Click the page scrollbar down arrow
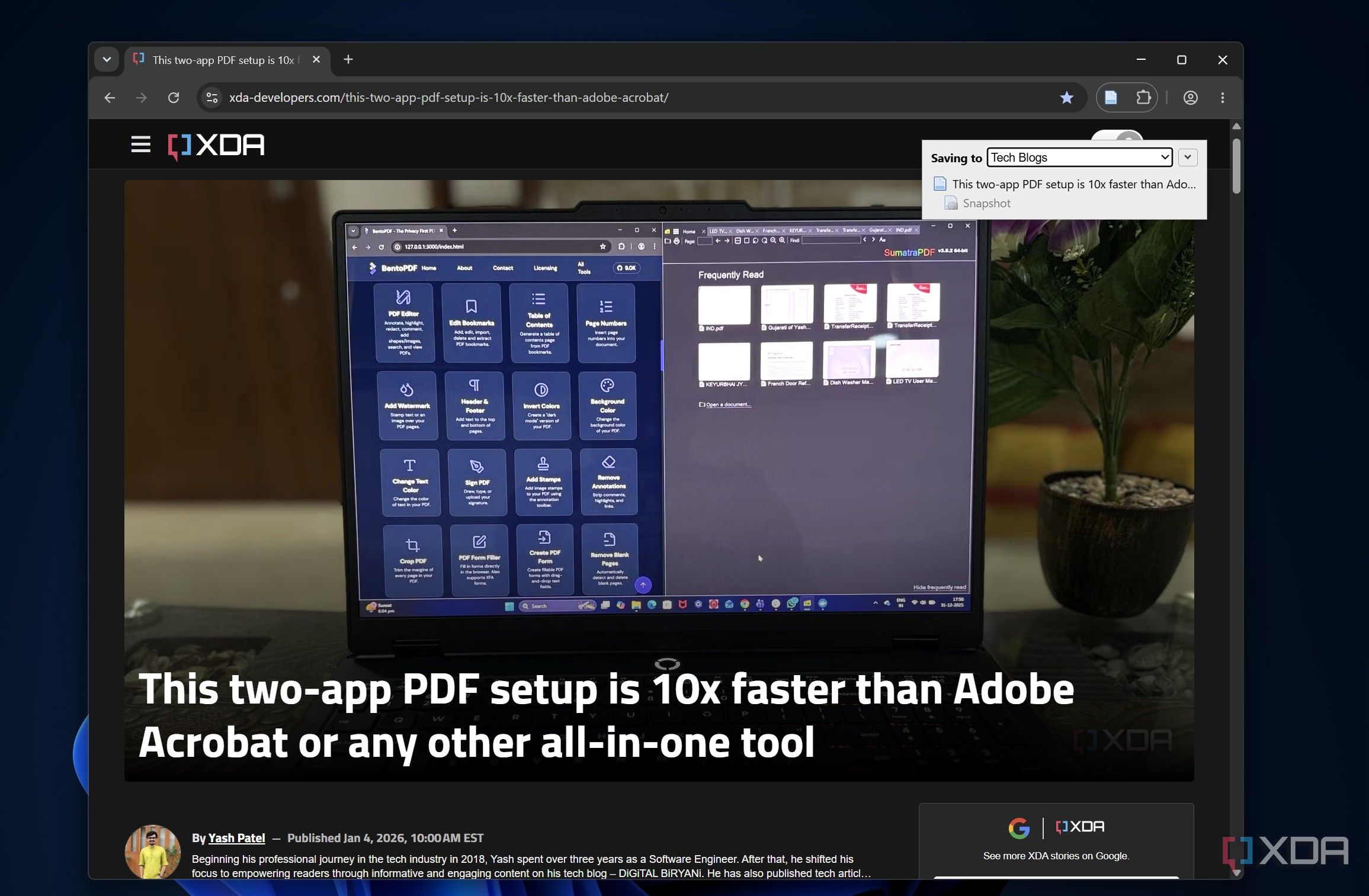Image resolution: width=1369 pixels, height=896 pixels. (x=1236, y=872)
